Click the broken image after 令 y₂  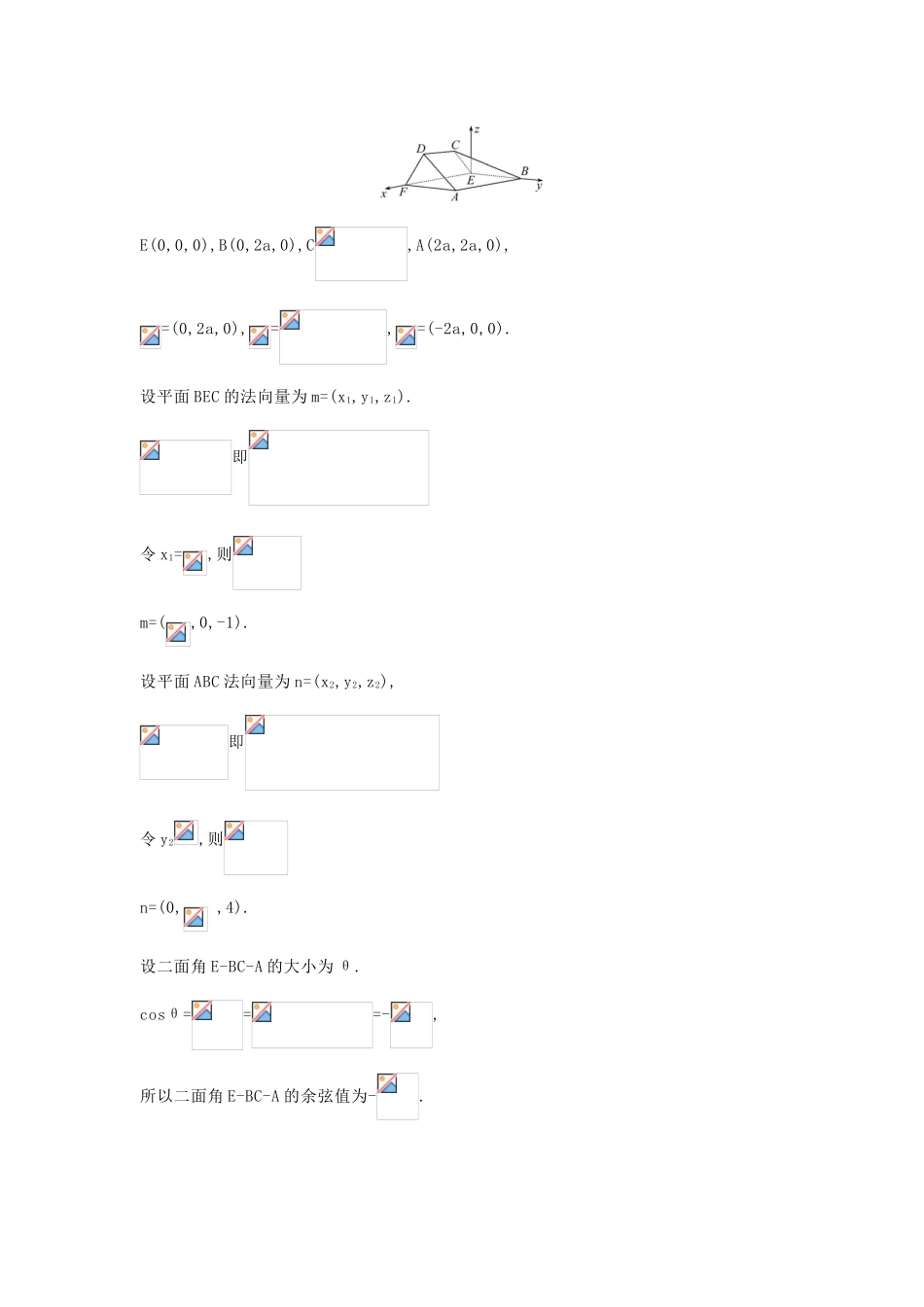pyautogui.click(x=185, y=832)
